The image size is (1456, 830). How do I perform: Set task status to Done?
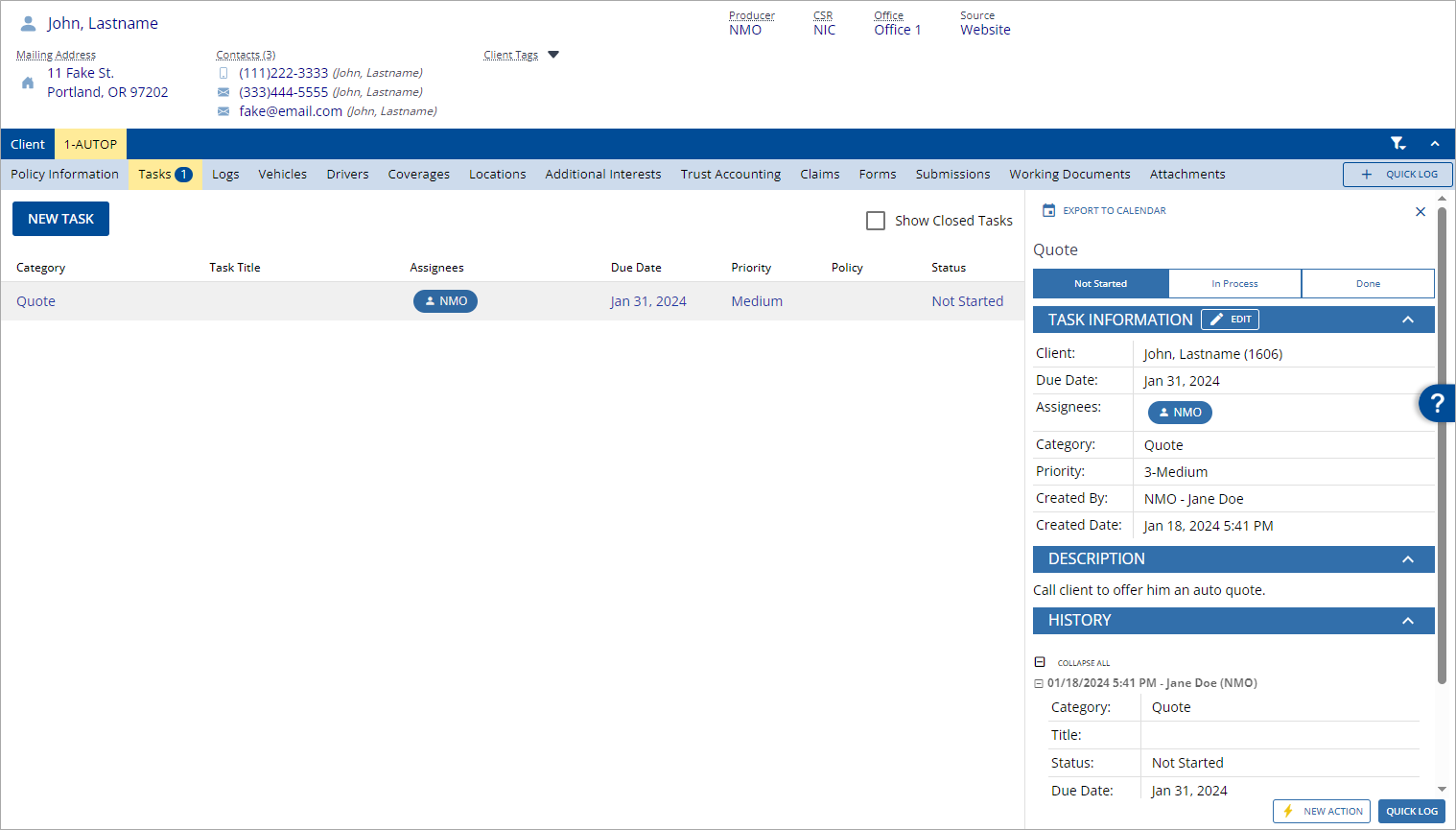[x=1368, y=283]
